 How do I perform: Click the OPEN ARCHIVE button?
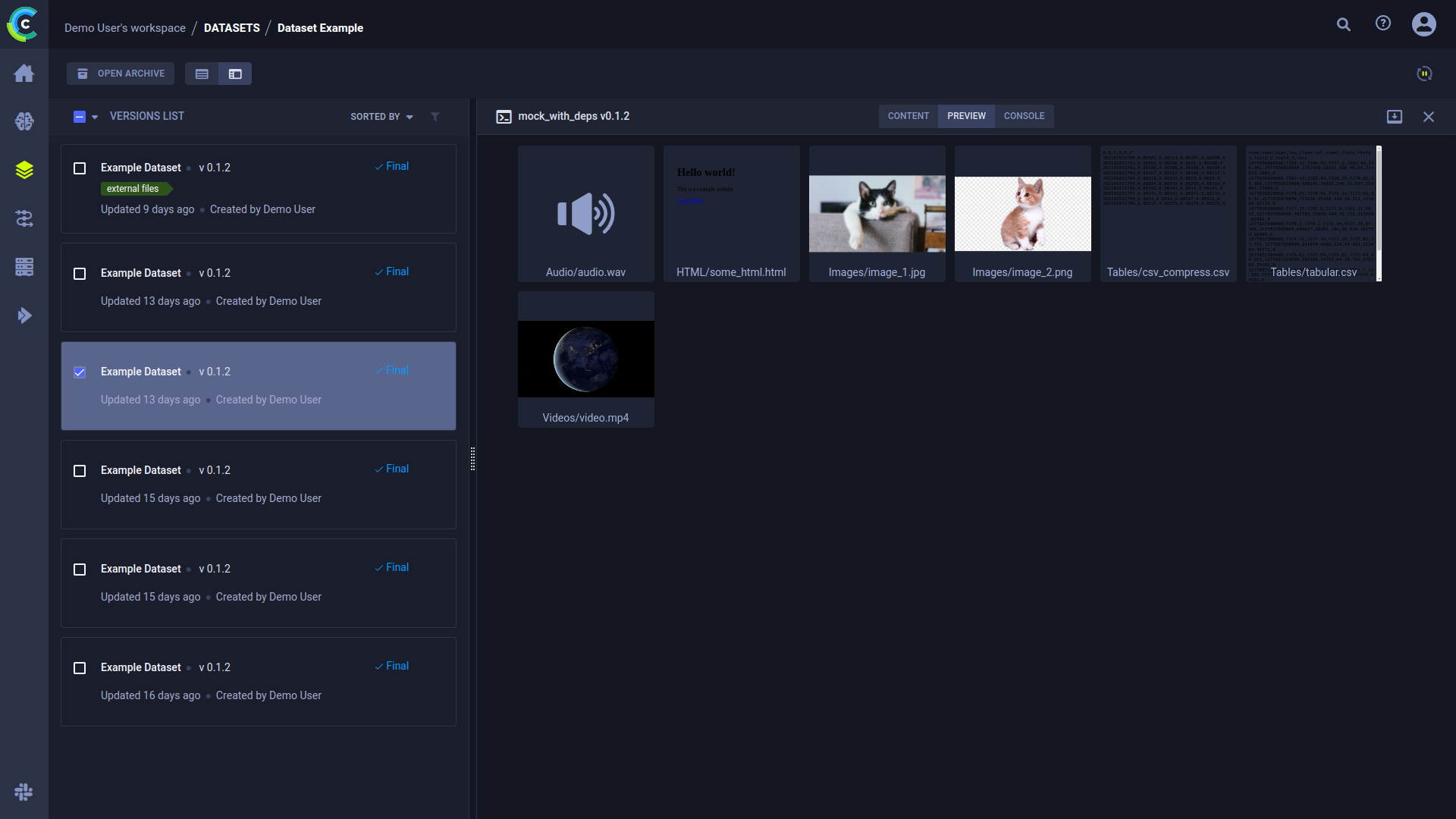point(121,74)
